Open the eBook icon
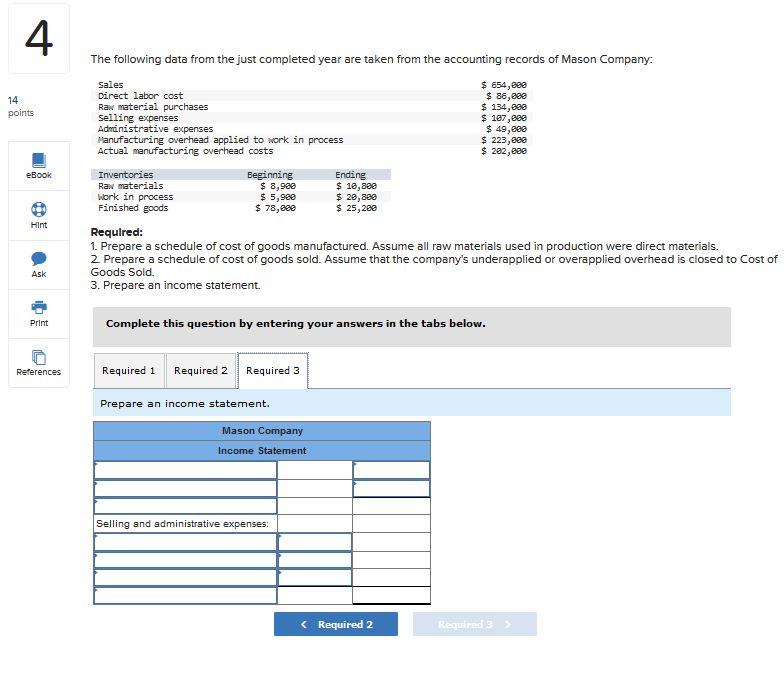 pos(38,160)
